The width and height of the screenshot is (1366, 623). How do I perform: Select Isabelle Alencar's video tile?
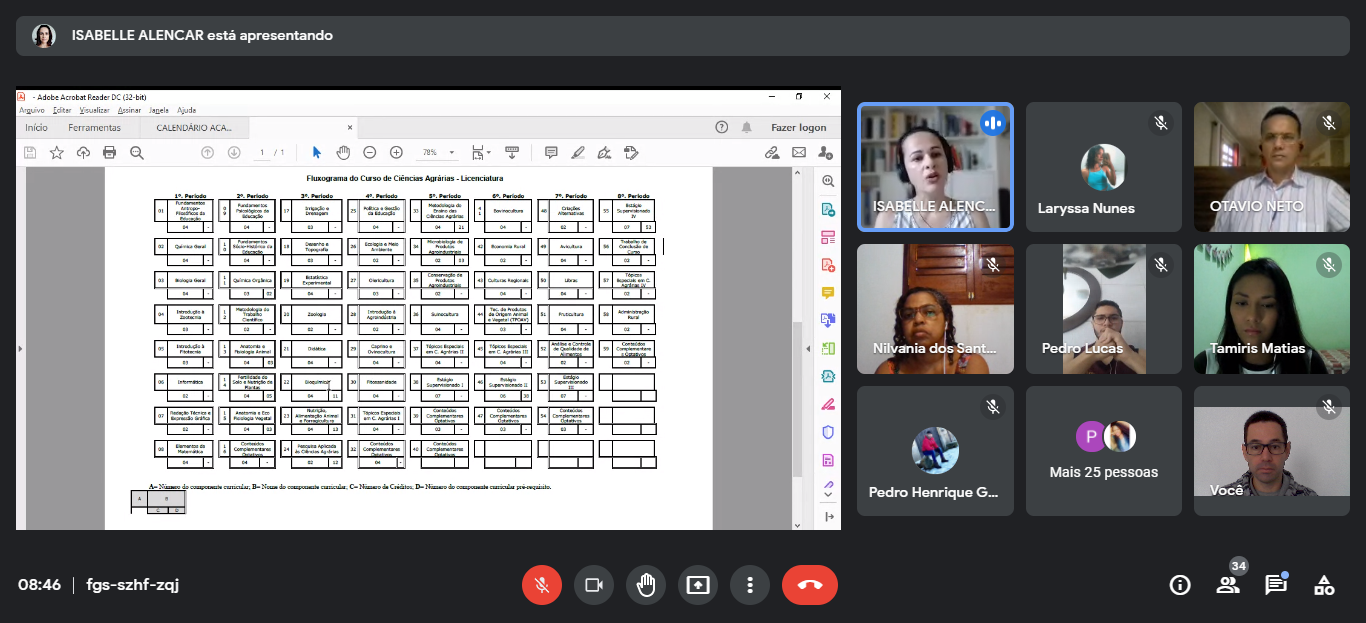click(935, 167)
